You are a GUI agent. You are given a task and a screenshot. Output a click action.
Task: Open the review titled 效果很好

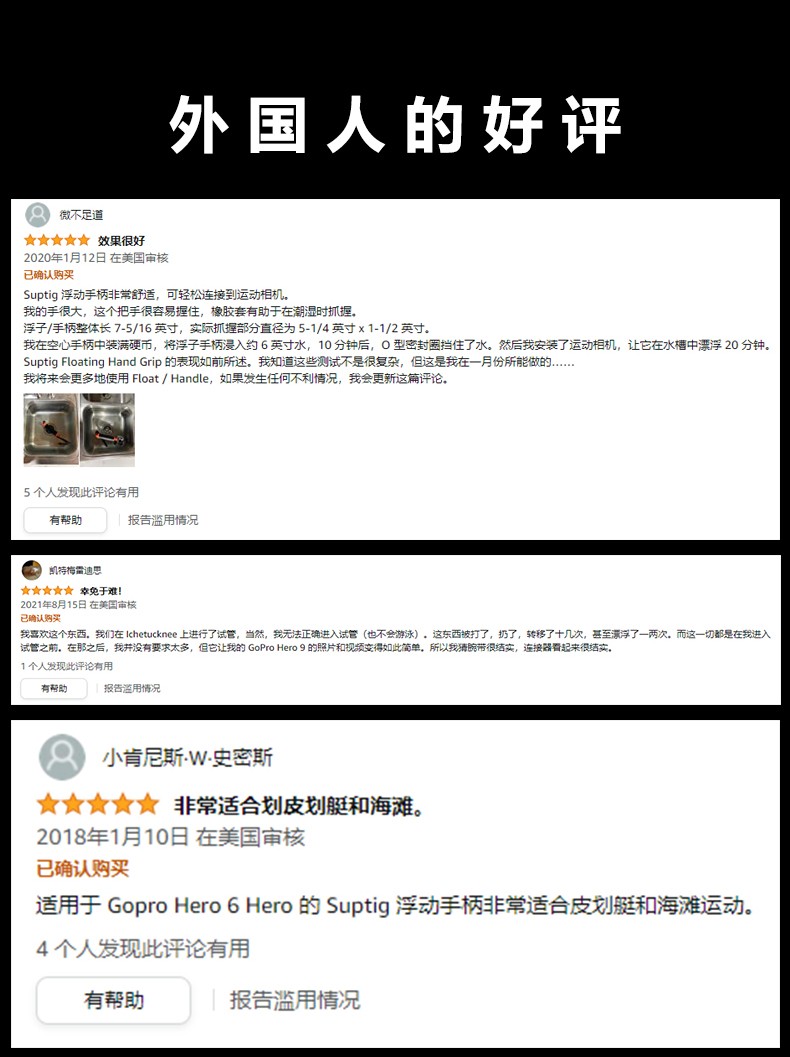(x=121, y=241)
